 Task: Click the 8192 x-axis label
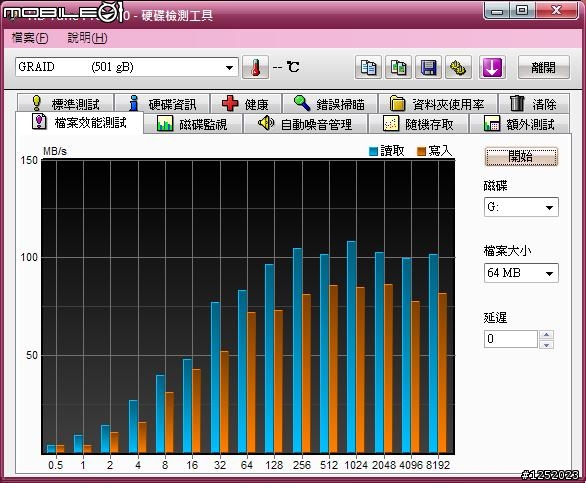[438, 465]
